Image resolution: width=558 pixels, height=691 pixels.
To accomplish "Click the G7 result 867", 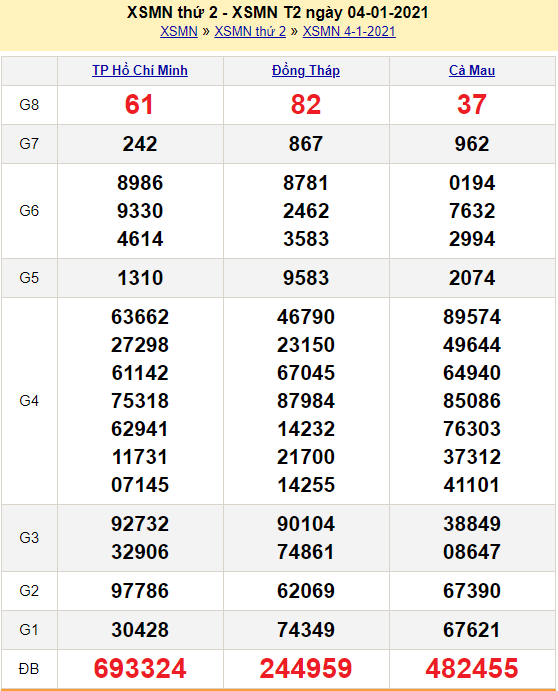I will coord(306,144).
